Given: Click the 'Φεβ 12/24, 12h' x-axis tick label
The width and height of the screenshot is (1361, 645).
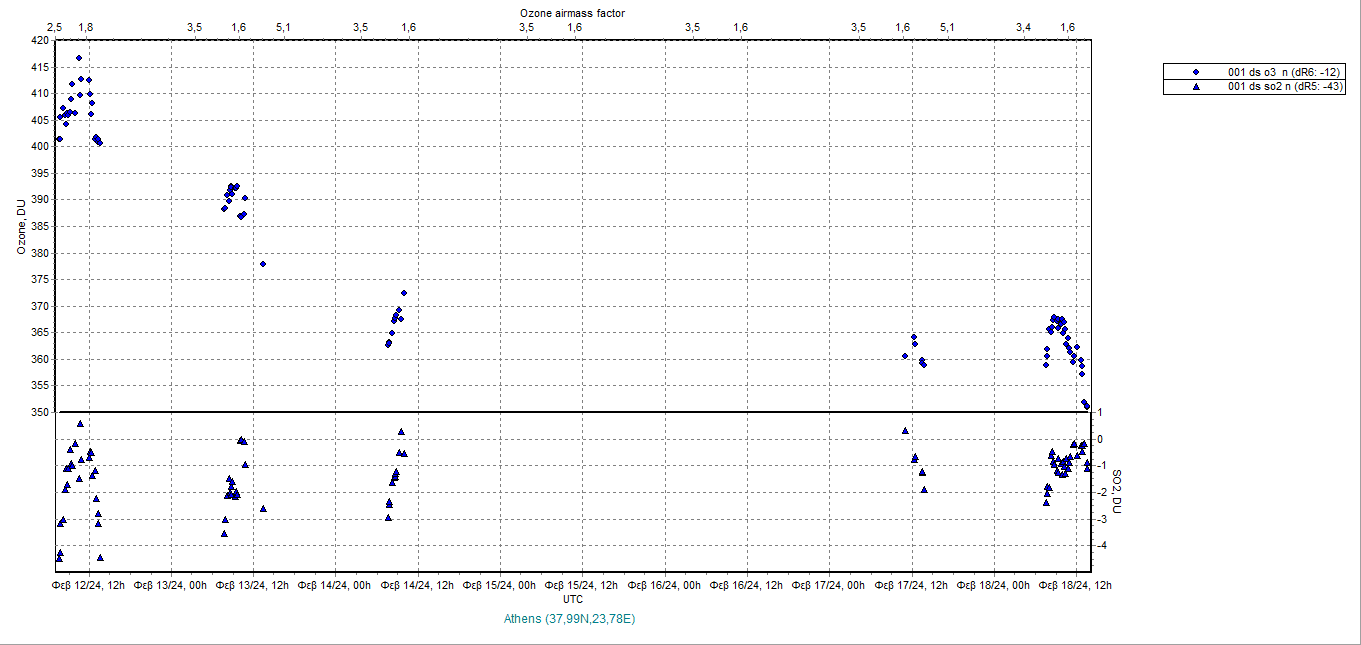Looking at the screenshot, I should point(90,585).
